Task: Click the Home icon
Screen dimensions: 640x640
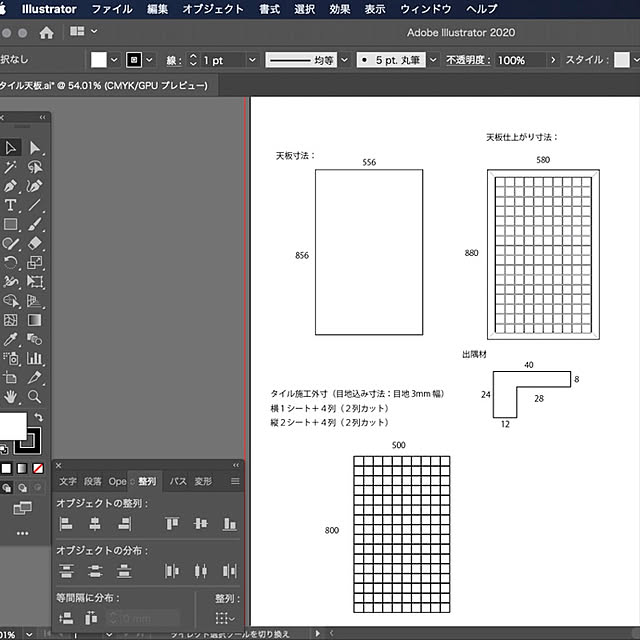Action: [x=47, y=33]
